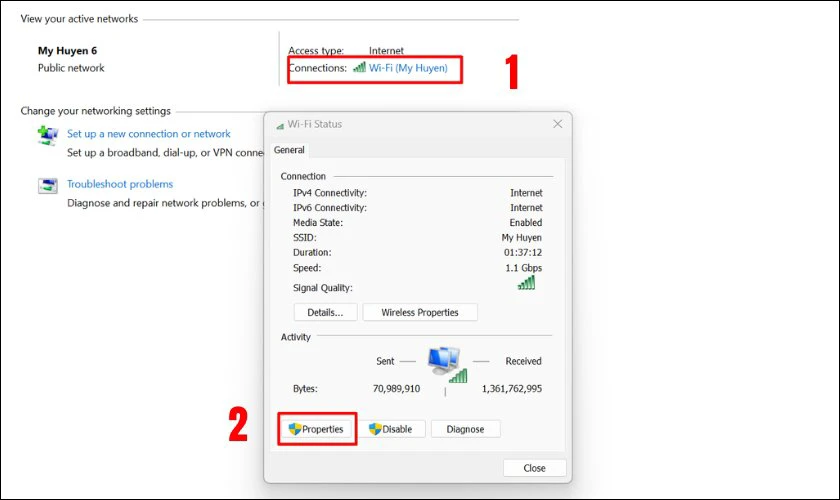Click the Disable button
This screenshot has height=500, width=840.
(x=391, y=429)
